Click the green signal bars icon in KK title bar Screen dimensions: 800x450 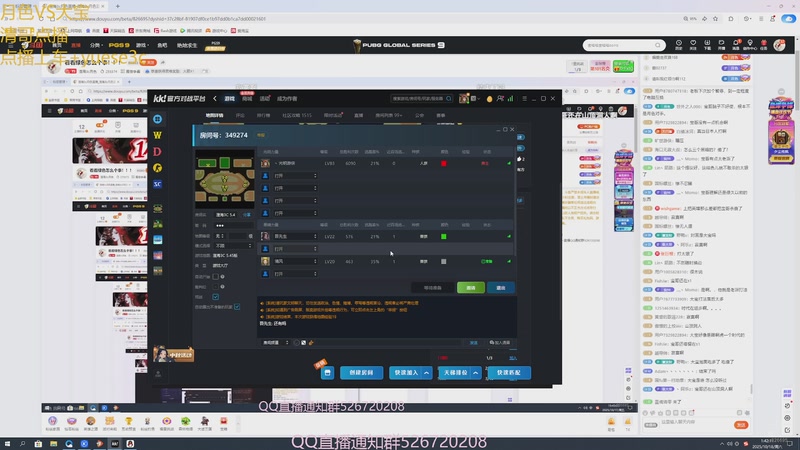[510, 98]
